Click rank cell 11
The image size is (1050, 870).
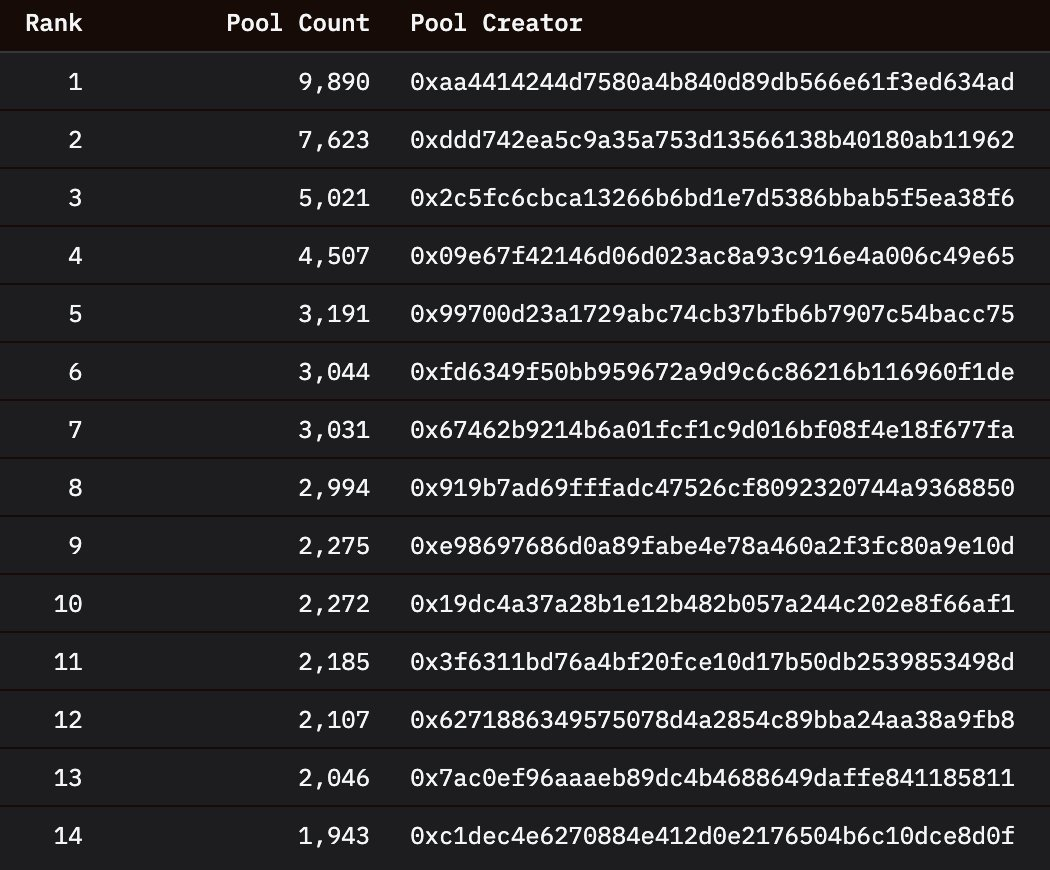click(68, 662)
